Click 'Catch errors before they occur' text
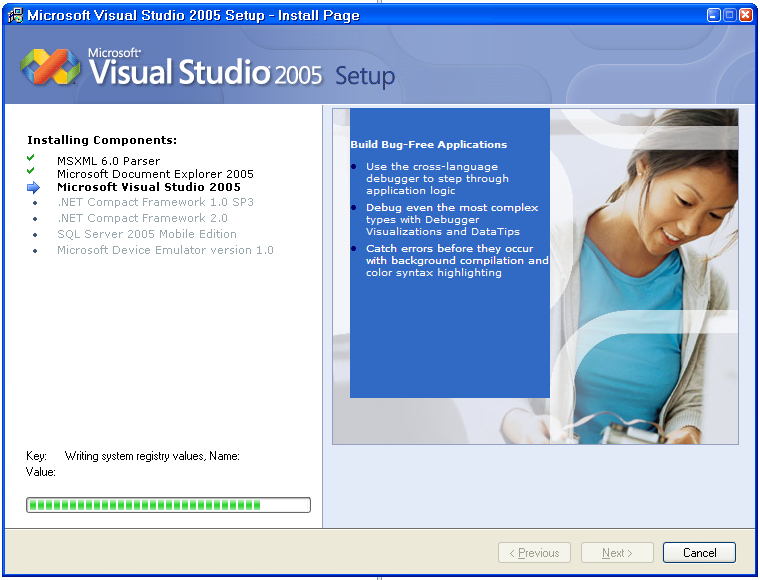 tap(457, 260)
